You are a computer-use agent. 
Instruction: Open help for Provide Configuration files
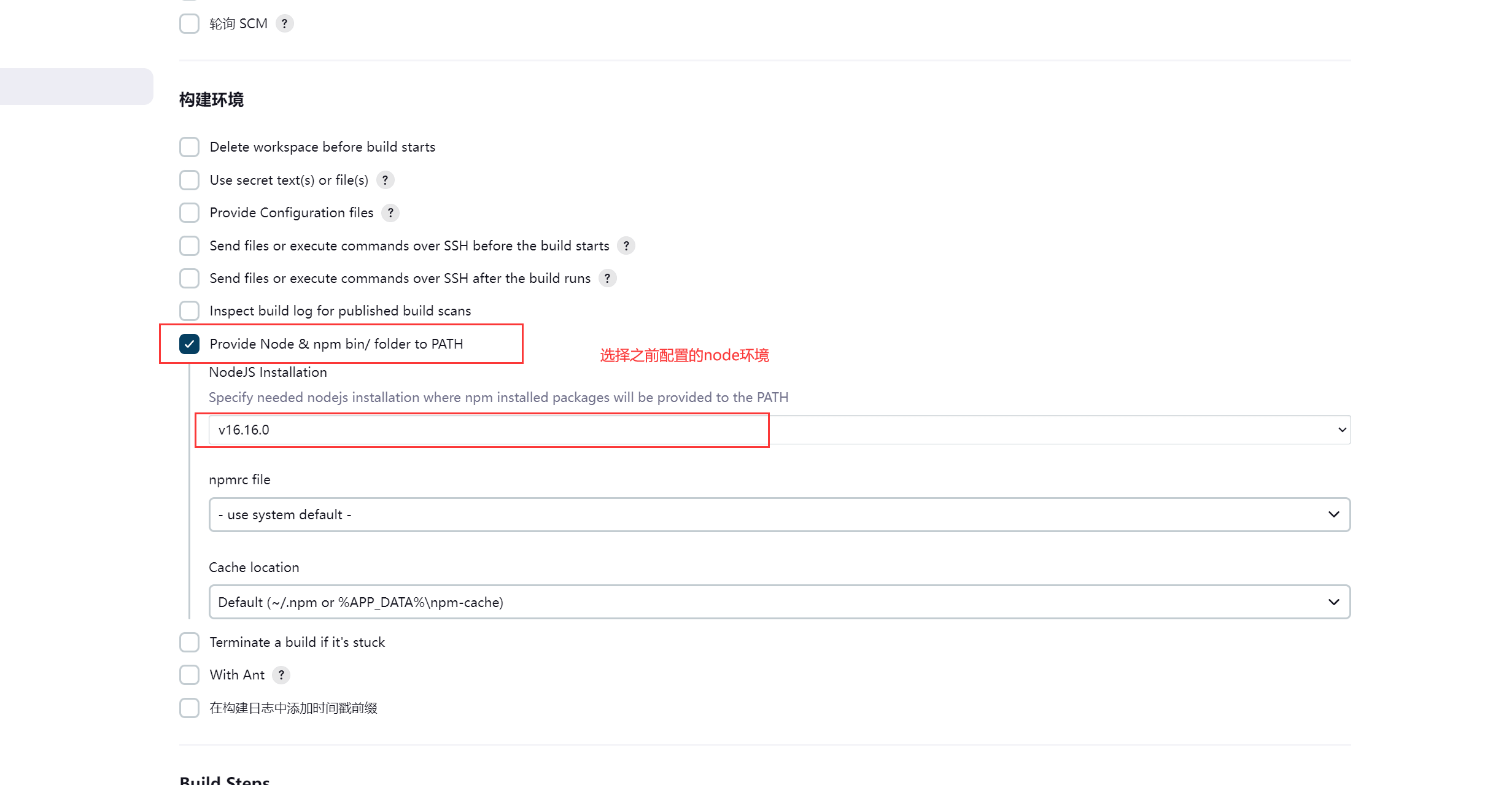point(390,212)
